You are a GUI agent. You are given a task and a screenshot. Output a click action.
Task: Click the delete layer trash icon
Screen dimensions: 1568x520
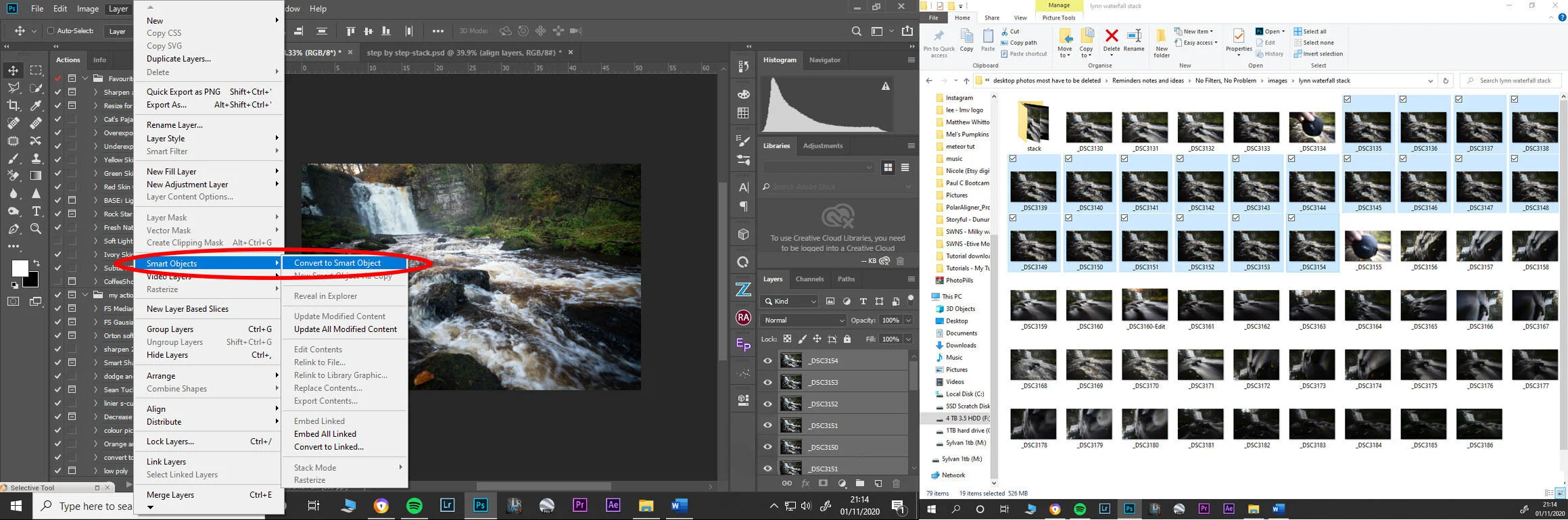click(x=896, y=483)
